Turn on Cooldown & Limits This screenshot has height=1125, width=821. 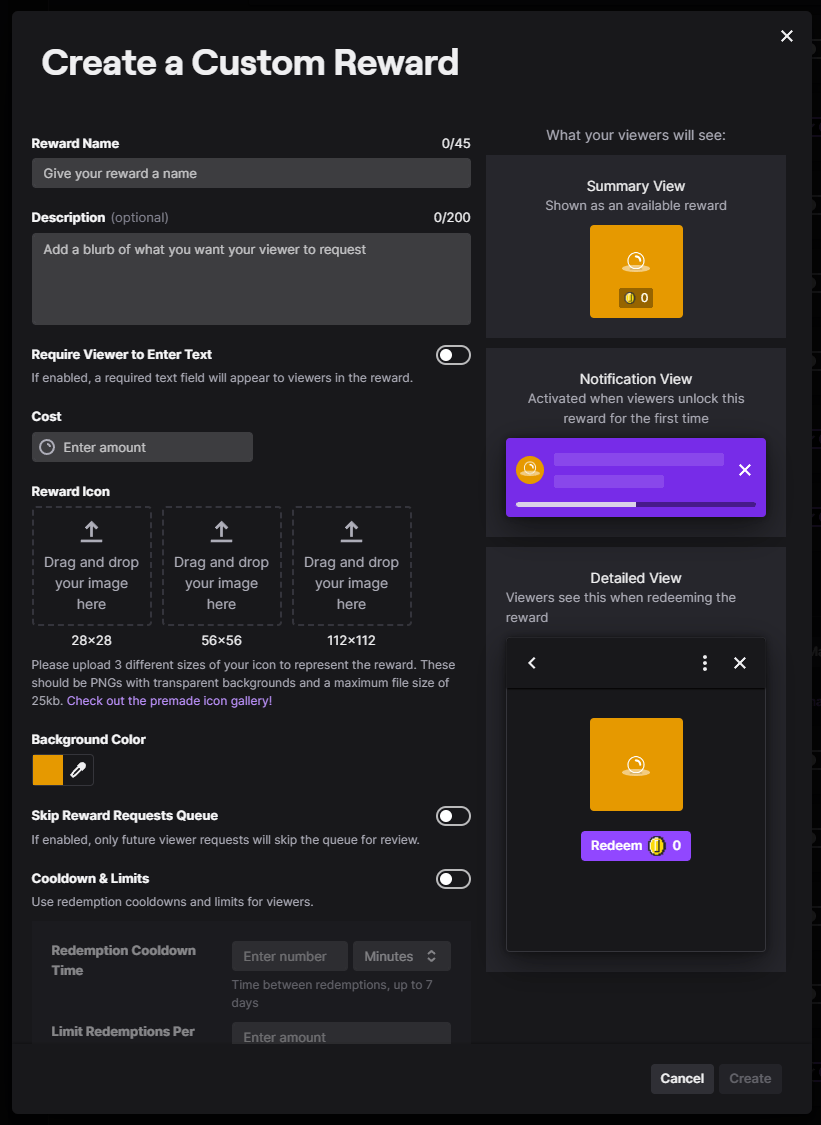[x=453, y=879]
